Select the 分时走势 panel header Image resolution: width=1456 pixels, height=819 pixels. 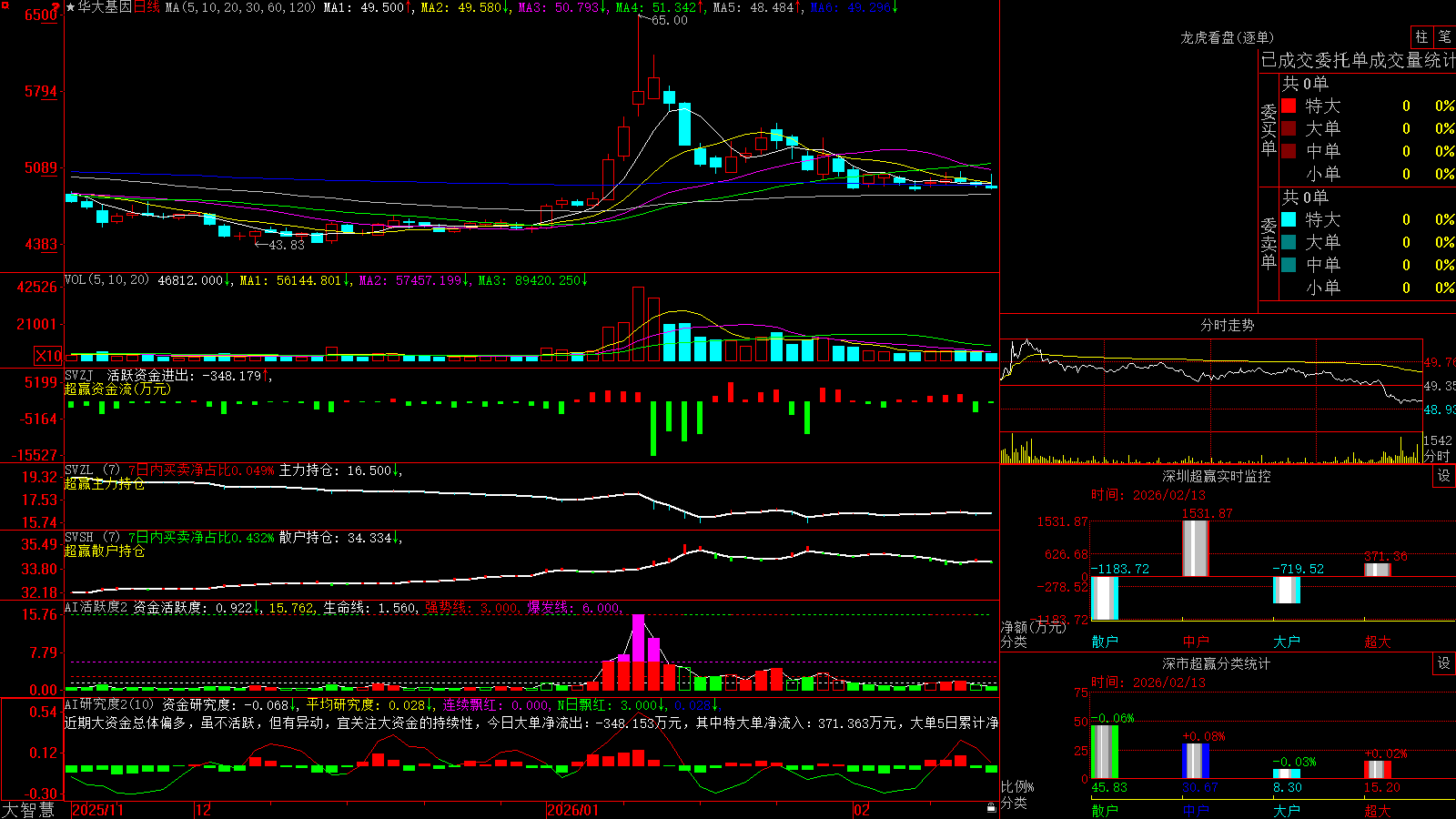coord(1227,325)
